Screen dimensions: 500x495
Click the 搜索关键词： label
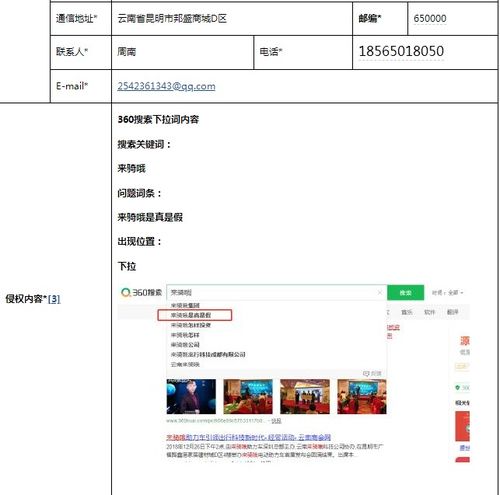coord(144,144)
